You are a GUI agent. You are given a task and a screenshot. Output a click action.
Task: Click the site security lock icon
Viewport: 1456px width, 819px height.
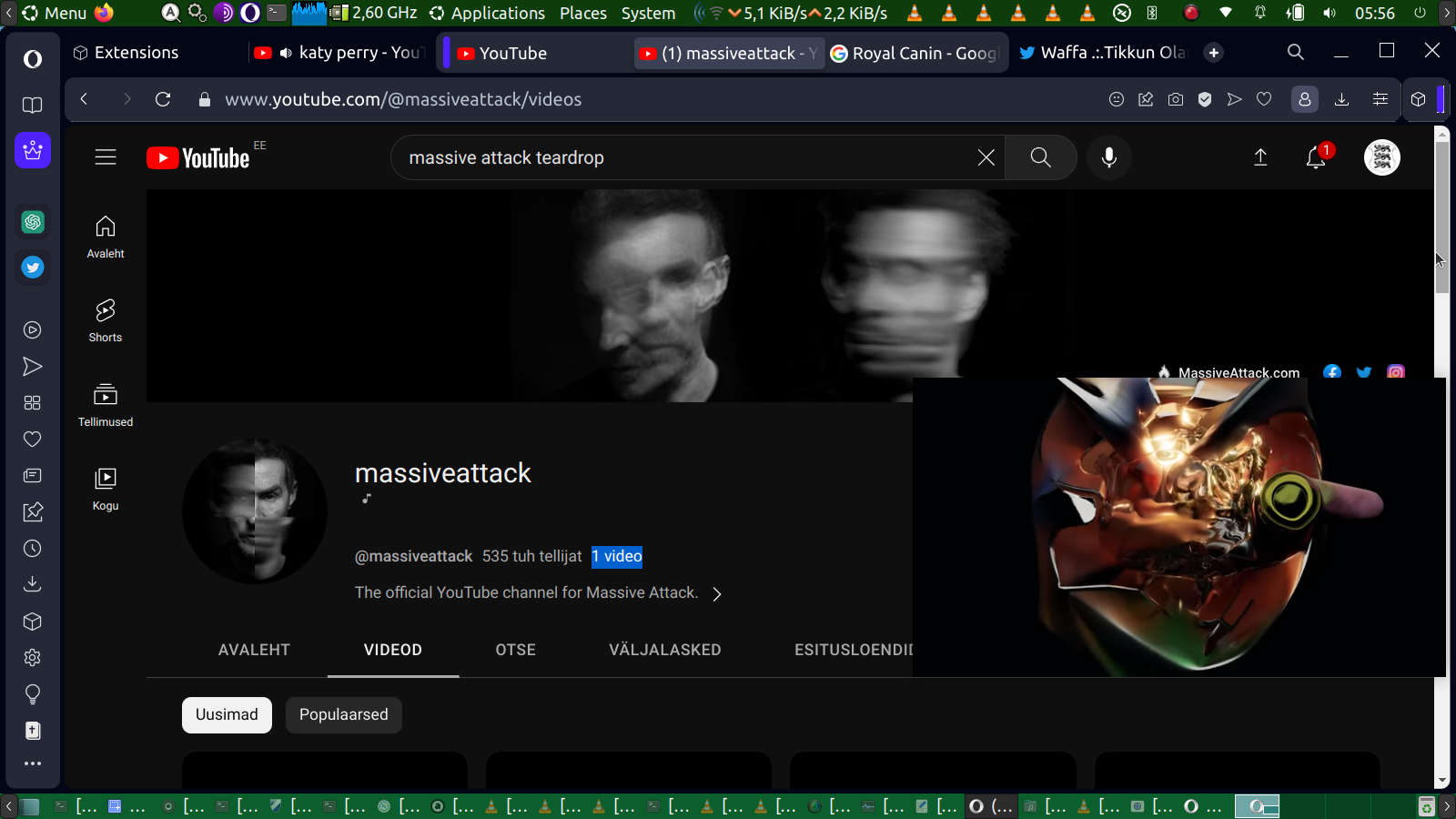tap(205, 99)
